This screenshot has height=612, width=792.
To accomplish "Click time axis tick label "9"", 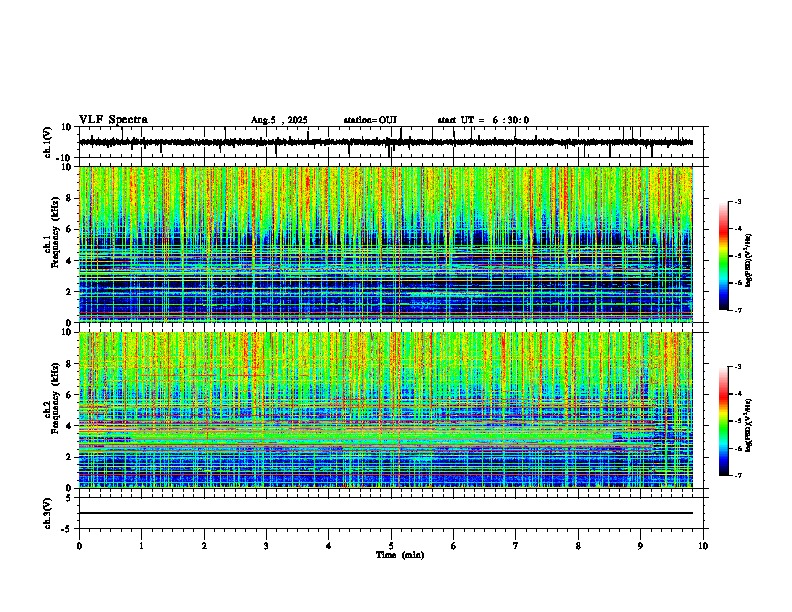I will click(x=640, y=546).
